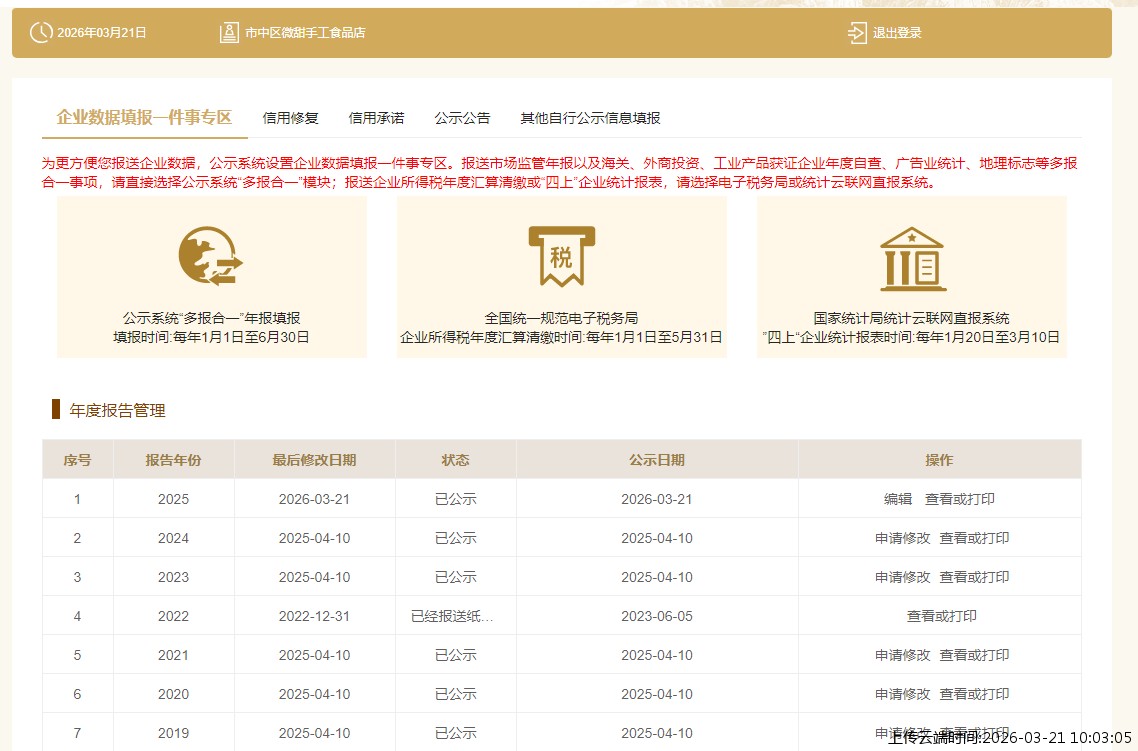
Task: Open the tax stamp icon for 电子税务局
Action: (562, 255)
